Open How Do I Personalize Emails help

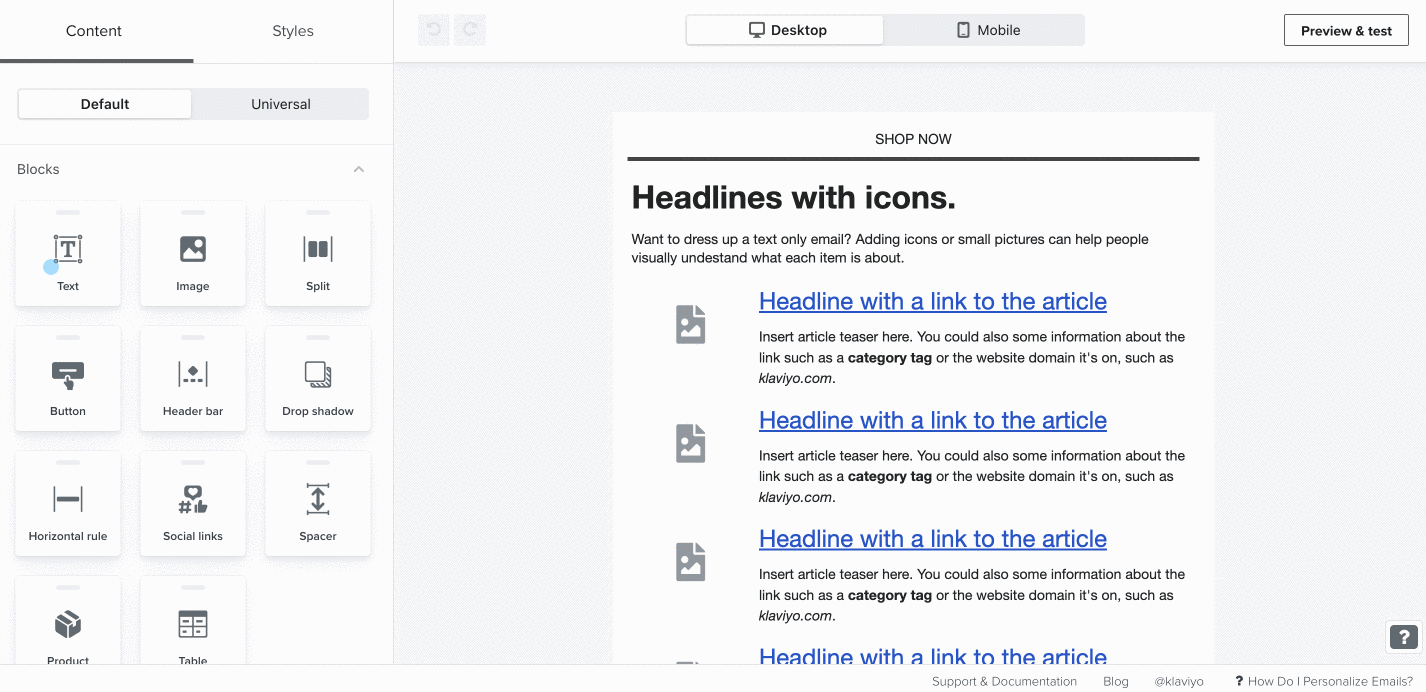(x=1324, y=681)
